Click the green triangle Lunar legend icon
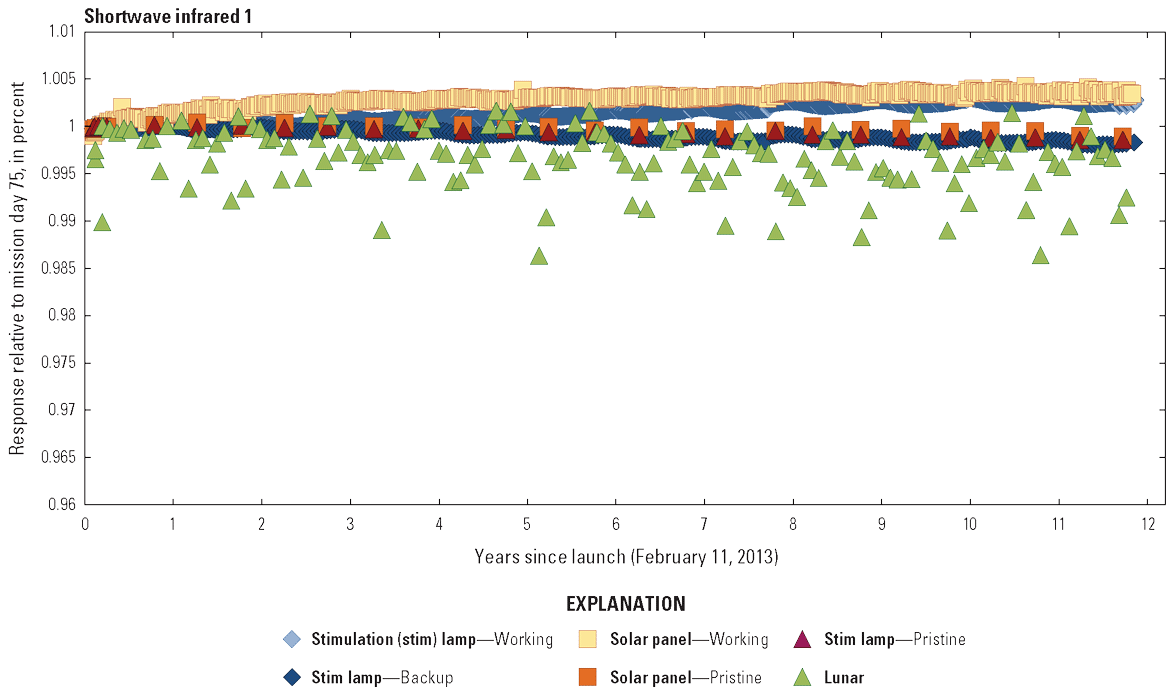This screenshot has width=1168, height=691. click(x=802, y=677)
